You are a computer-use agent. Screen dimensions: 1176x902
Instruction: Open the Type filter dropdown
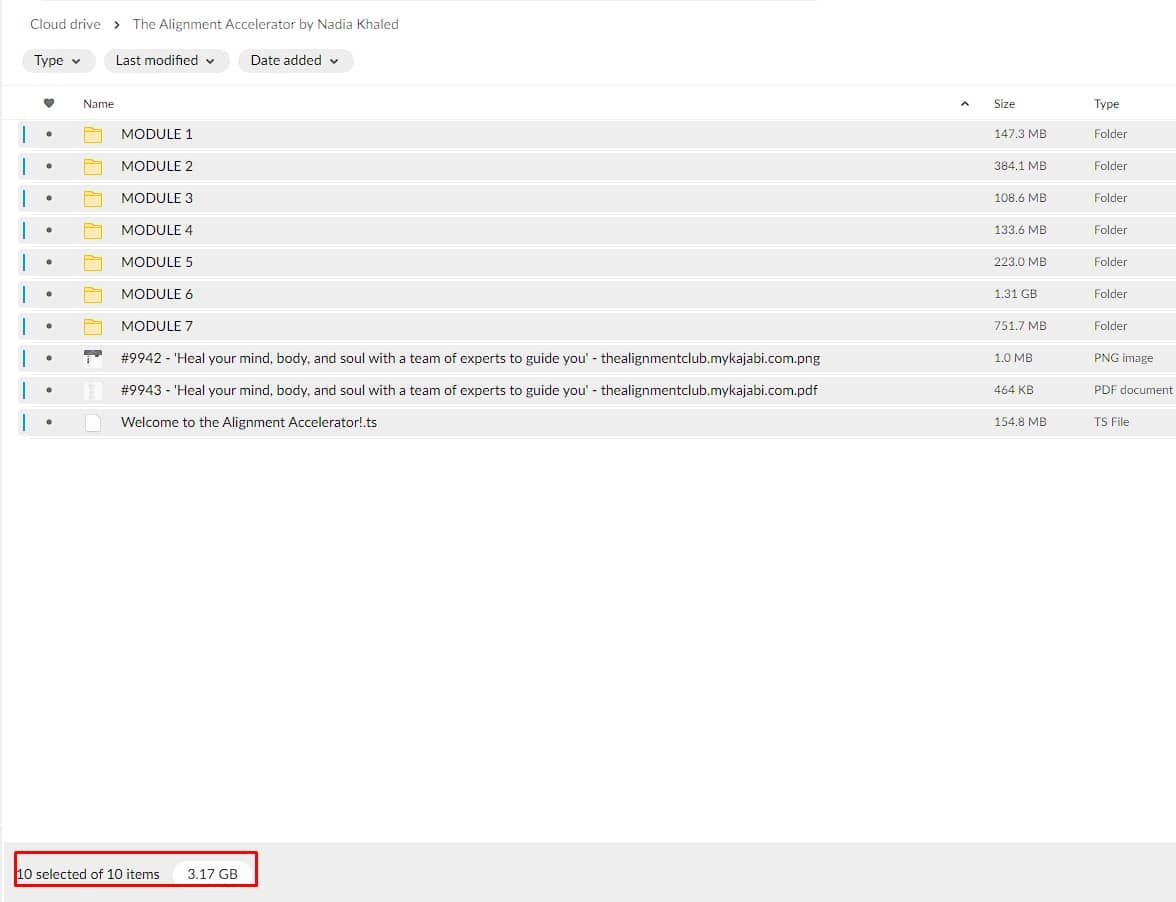[58, 61]
